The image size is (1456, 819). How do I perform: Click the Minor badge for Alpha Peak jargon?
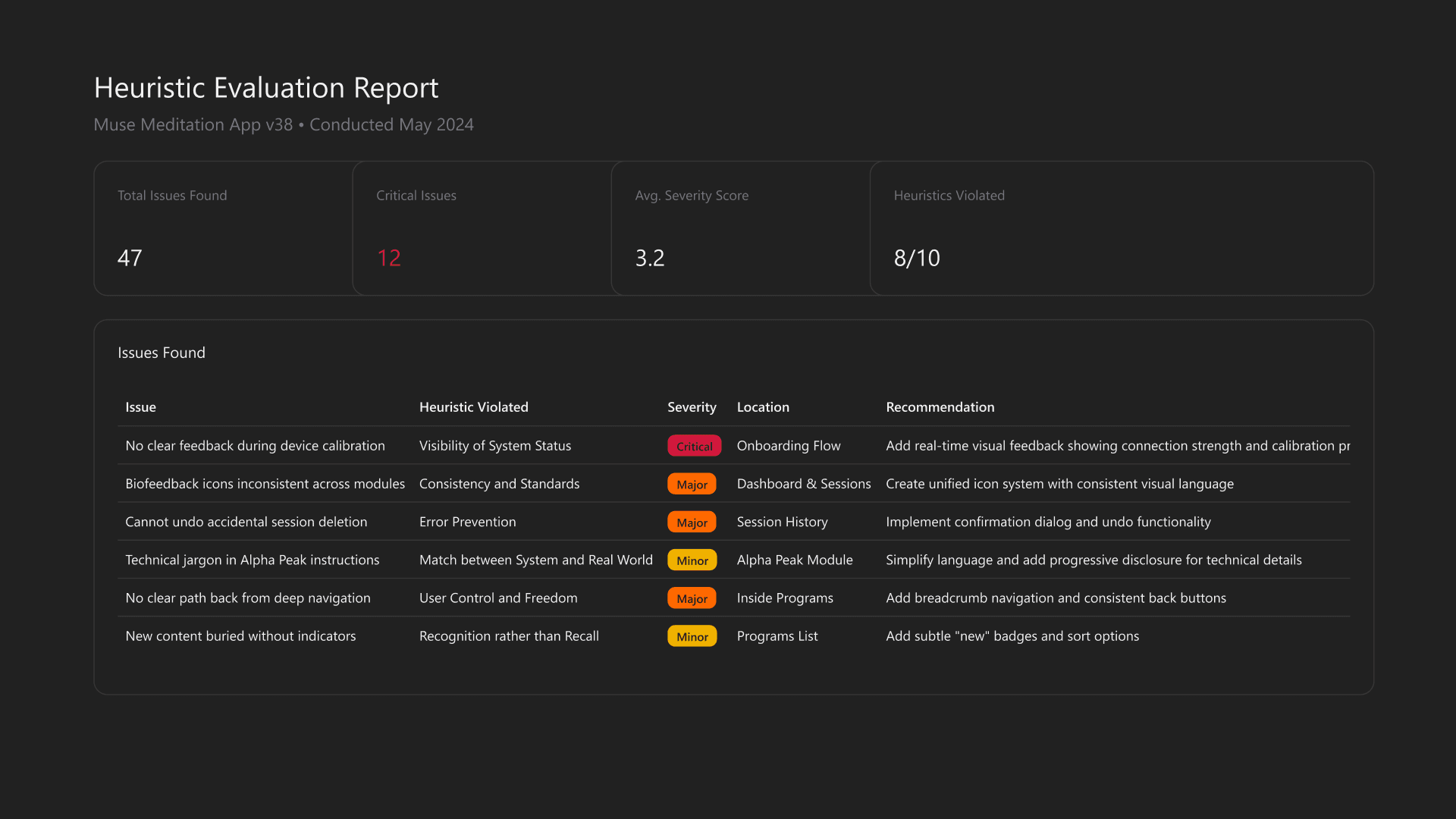691,560
